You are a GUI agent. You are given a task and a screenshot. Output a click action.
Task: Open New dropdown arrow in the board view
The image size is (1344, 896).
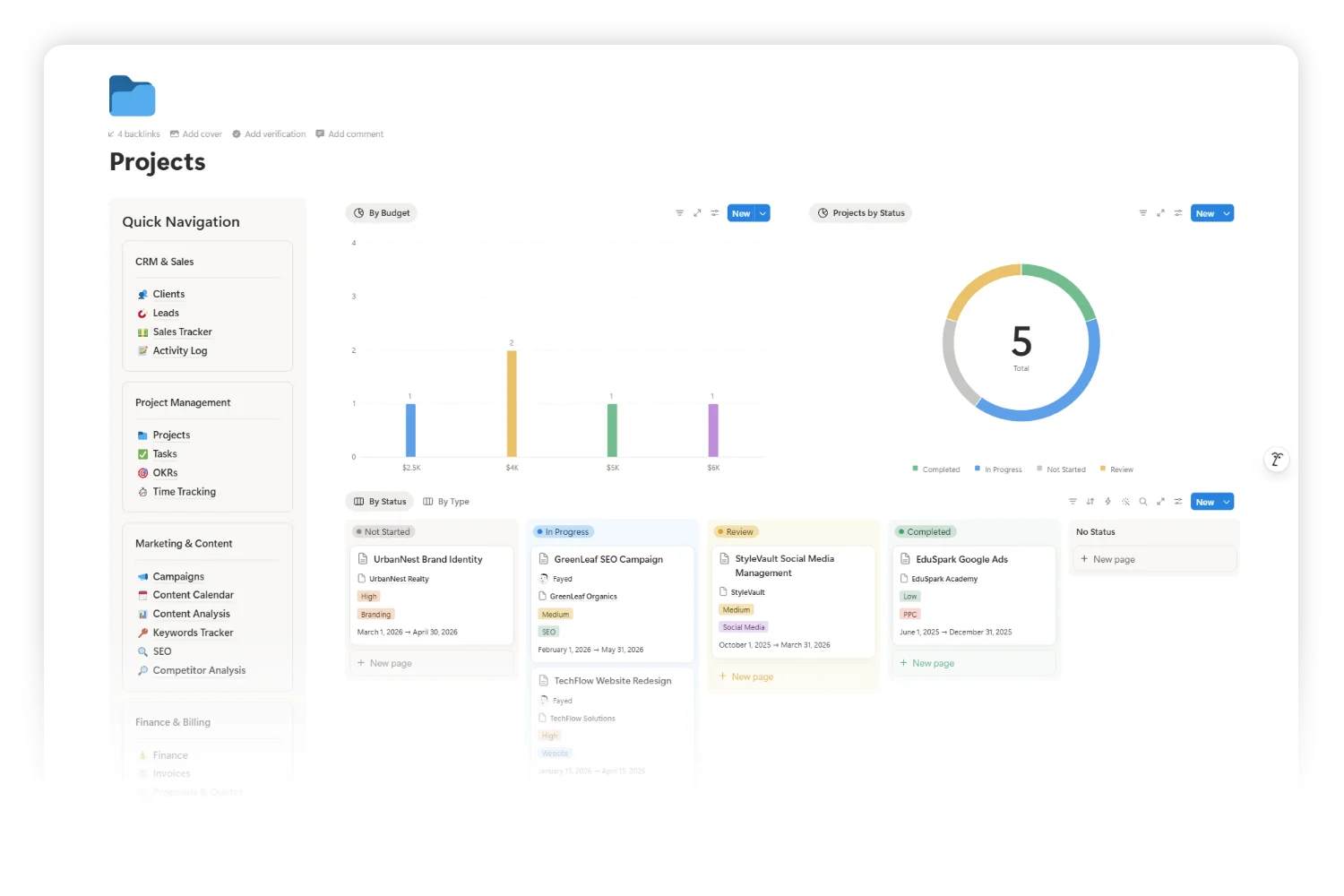coord(1227,502)
